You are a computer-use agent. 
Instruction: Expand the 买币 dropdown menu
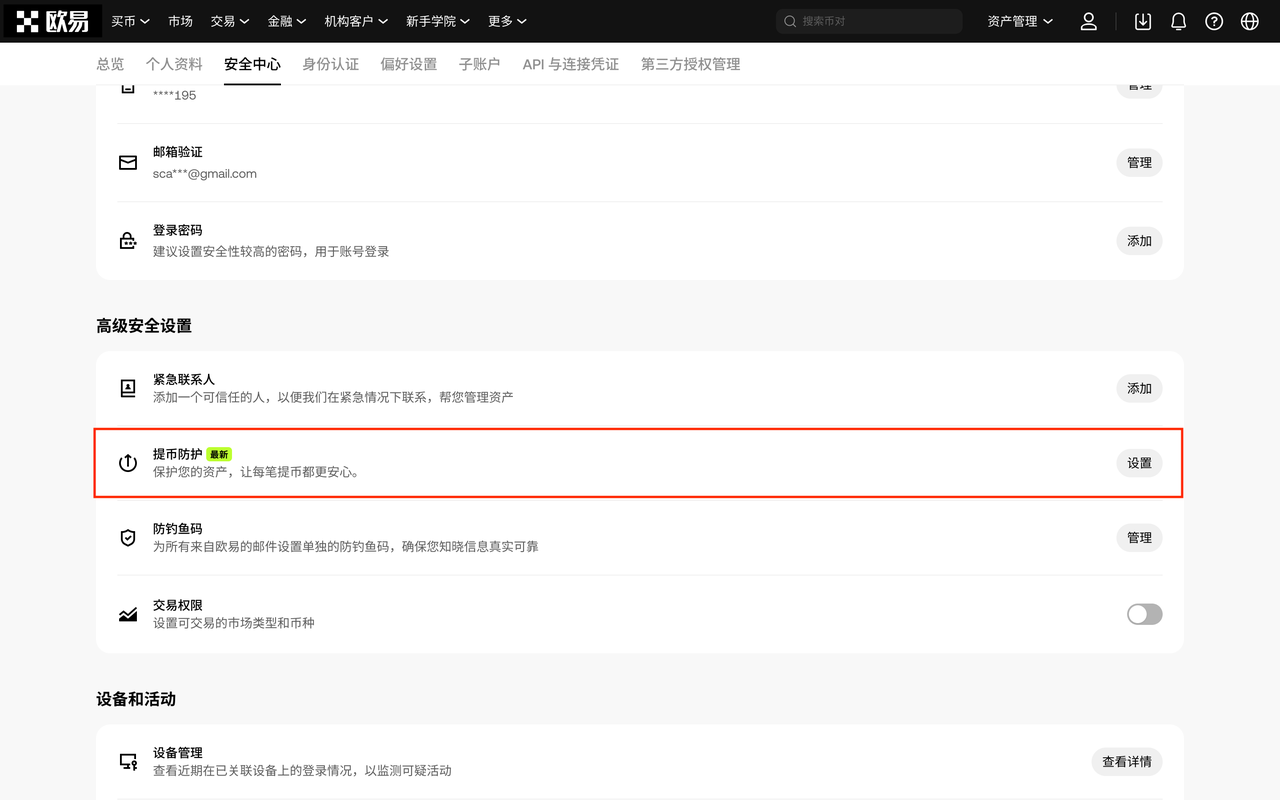130,21
